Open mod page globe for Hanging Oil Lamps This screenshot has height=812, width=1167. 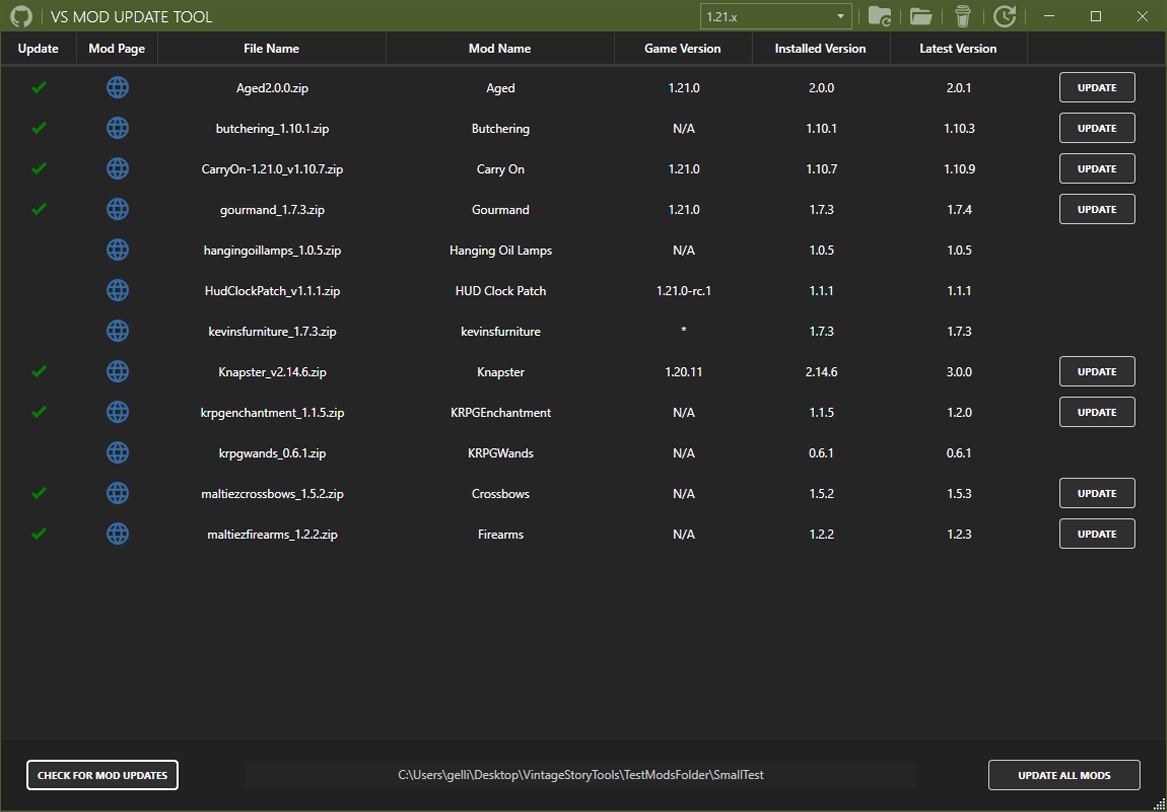[x=117, y=250]
